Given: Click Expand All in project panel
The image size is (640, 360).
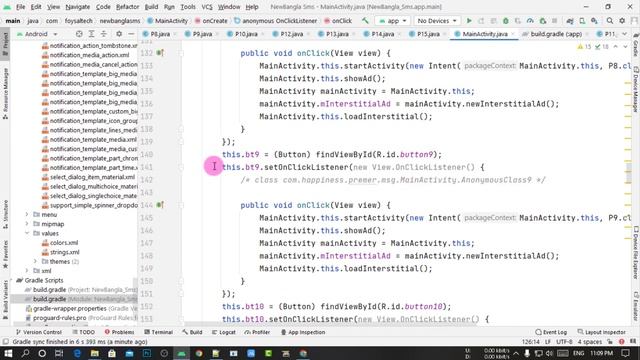Looking at the screenshot, I should 91,34.
